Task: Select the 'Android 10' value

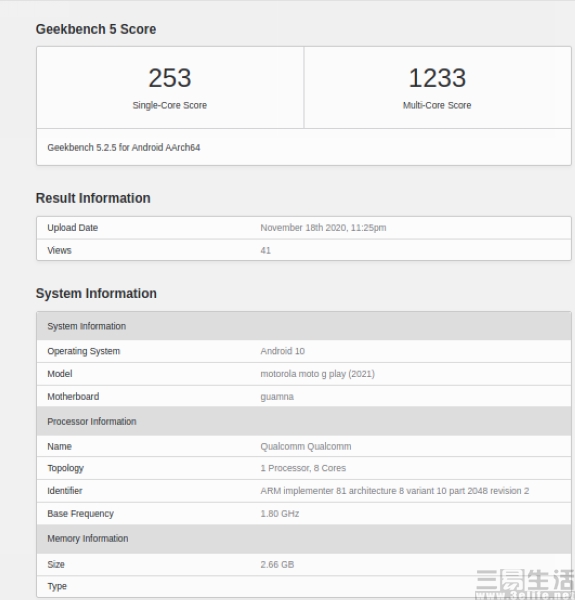Action: pos(282,351)
